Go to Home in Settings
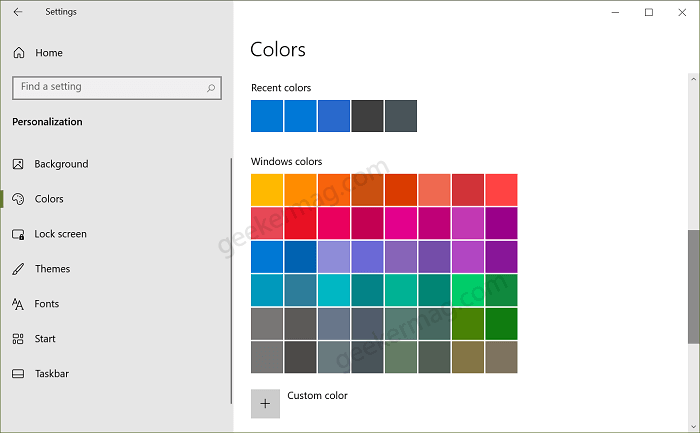Viewport: 700px width, 433px height. point(49,53)
